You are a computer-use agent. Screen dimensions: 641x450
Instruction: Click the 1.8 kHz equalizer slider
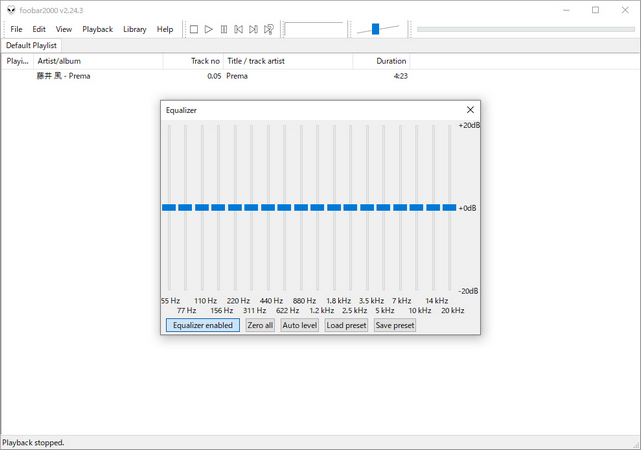pyautogui.click(x=334, y=208)
